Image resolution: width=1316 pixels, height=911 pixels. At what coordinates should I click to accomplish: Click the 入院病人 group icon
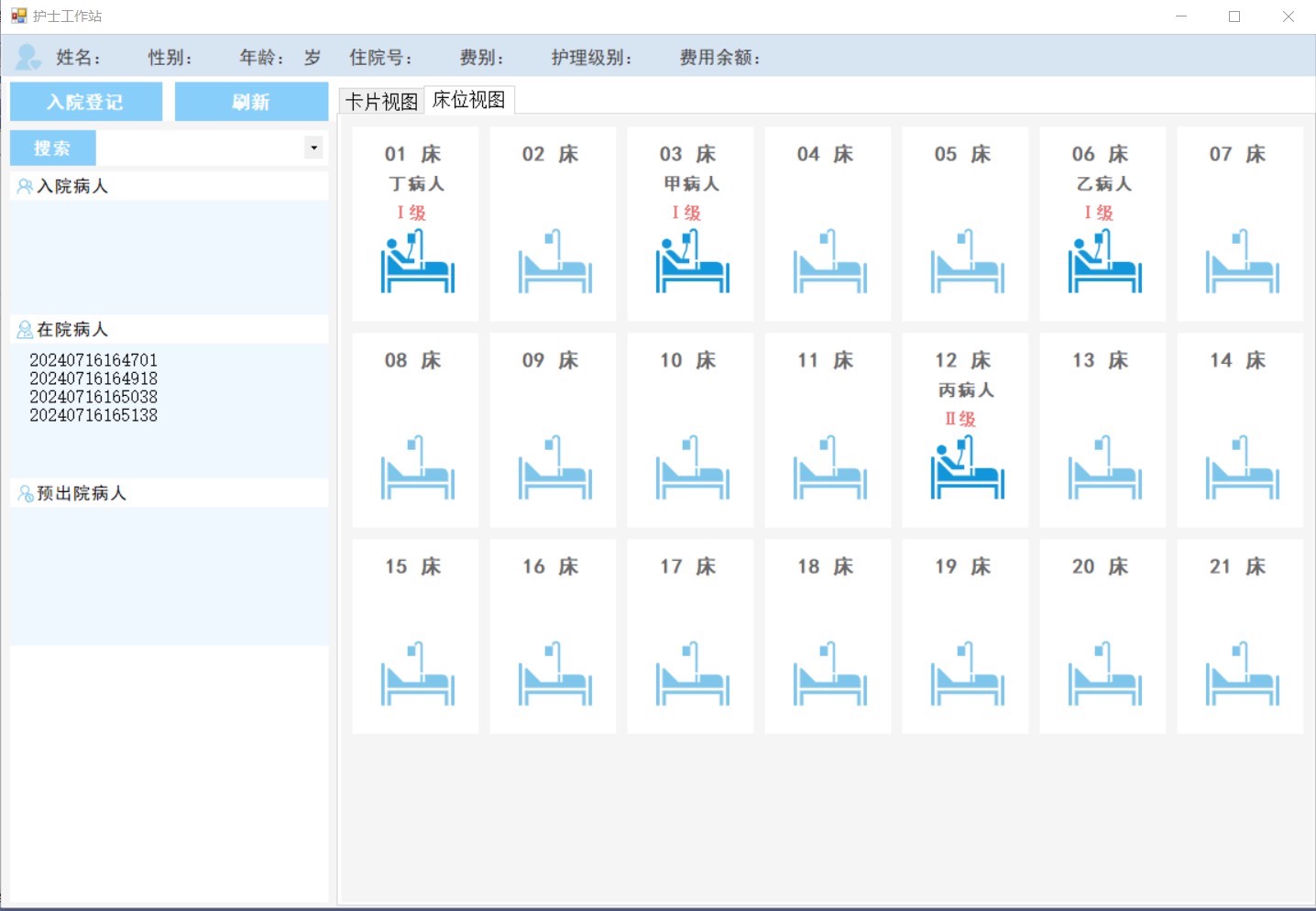[x=25, y=186]
